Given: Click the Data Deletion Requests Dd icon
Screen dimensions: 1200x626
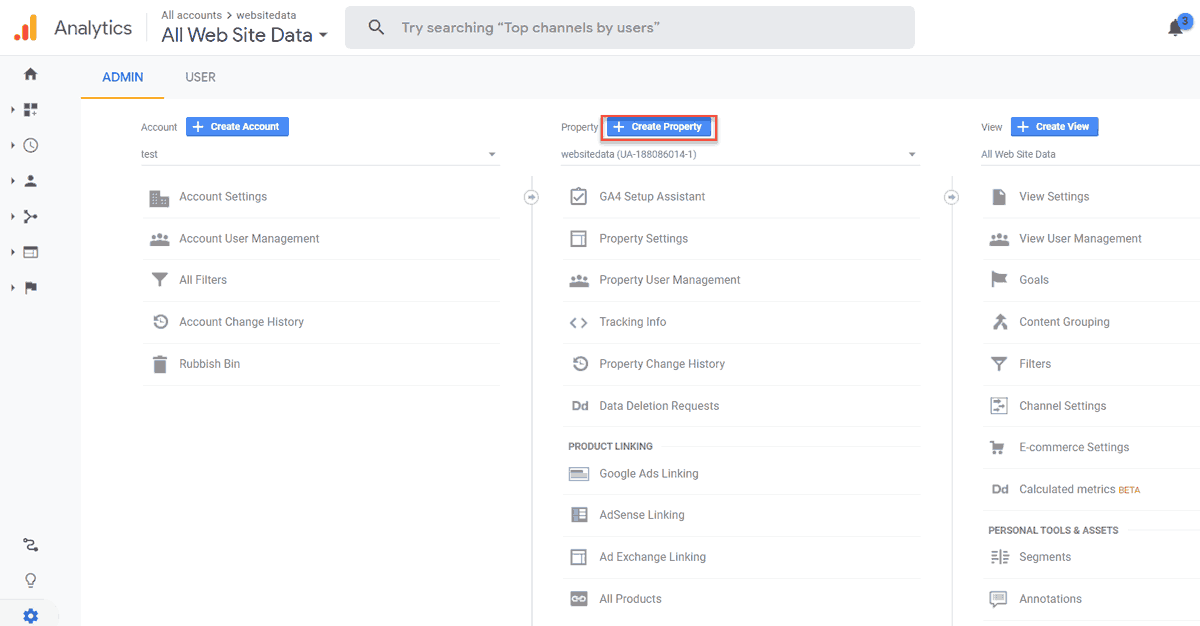Looking at the screenshot, I should 579,406.
